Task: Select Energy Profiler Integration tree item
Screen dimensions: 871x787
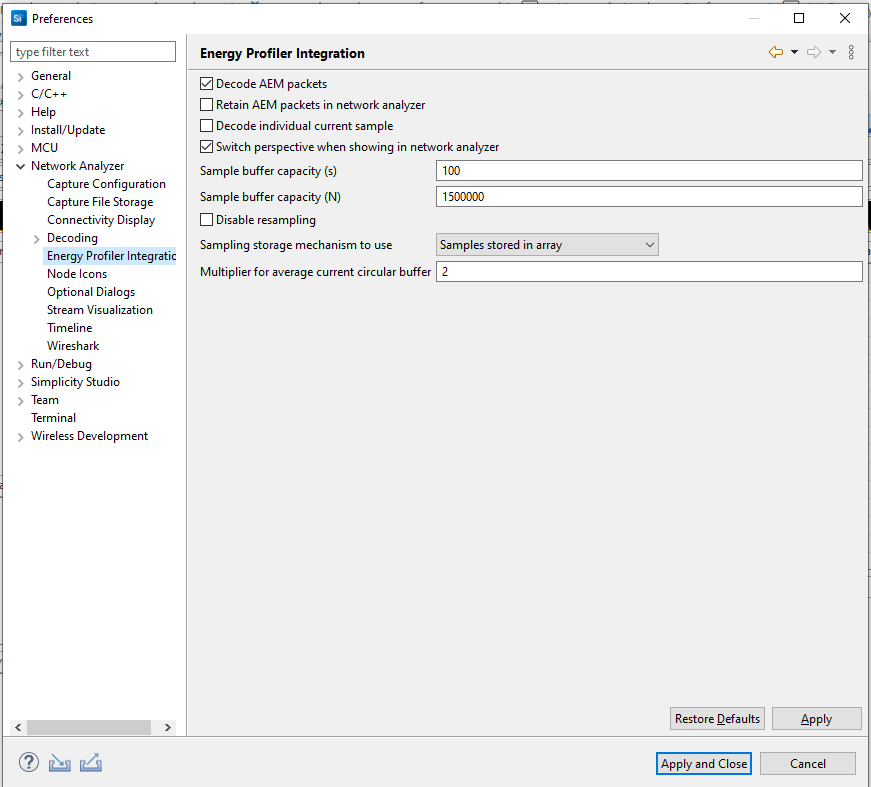Action: point(111,255)
